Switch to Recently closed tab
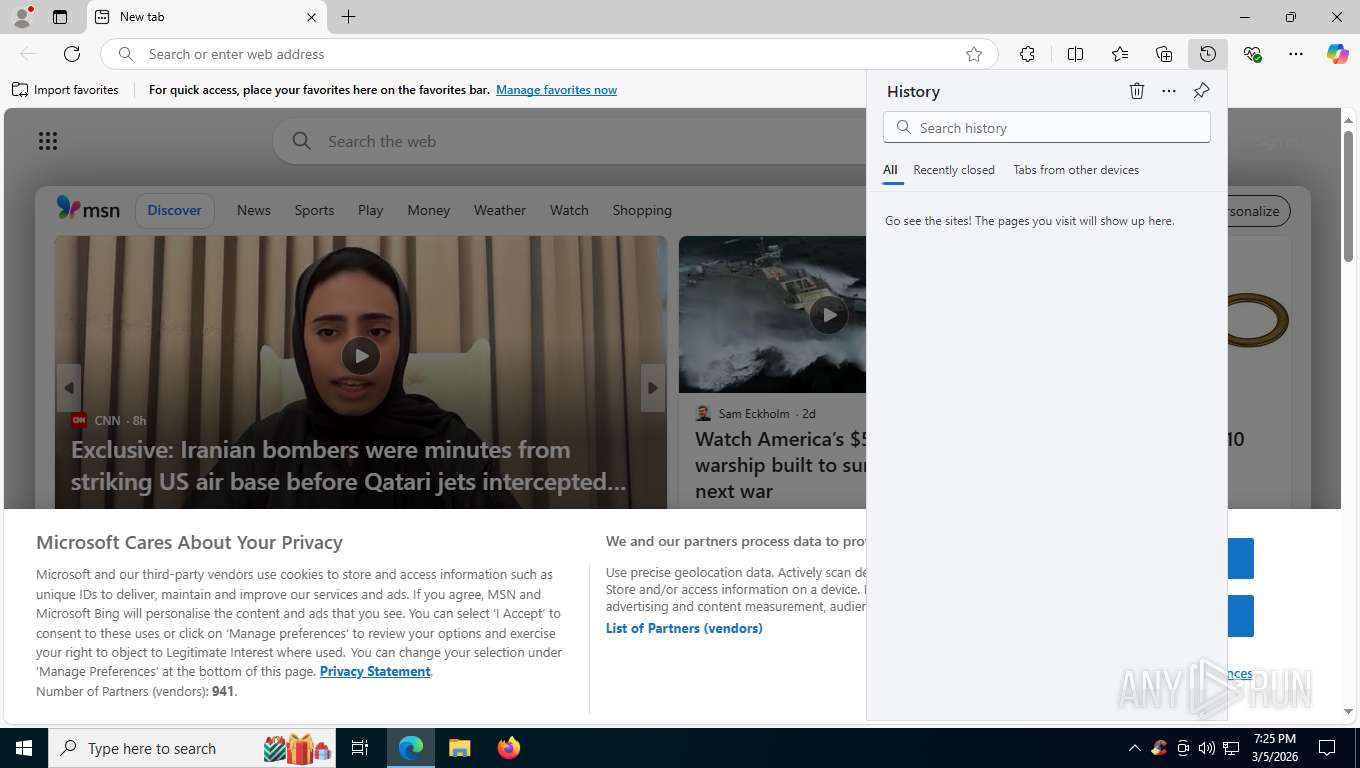 pyautogui.click(x=954, y=170)
